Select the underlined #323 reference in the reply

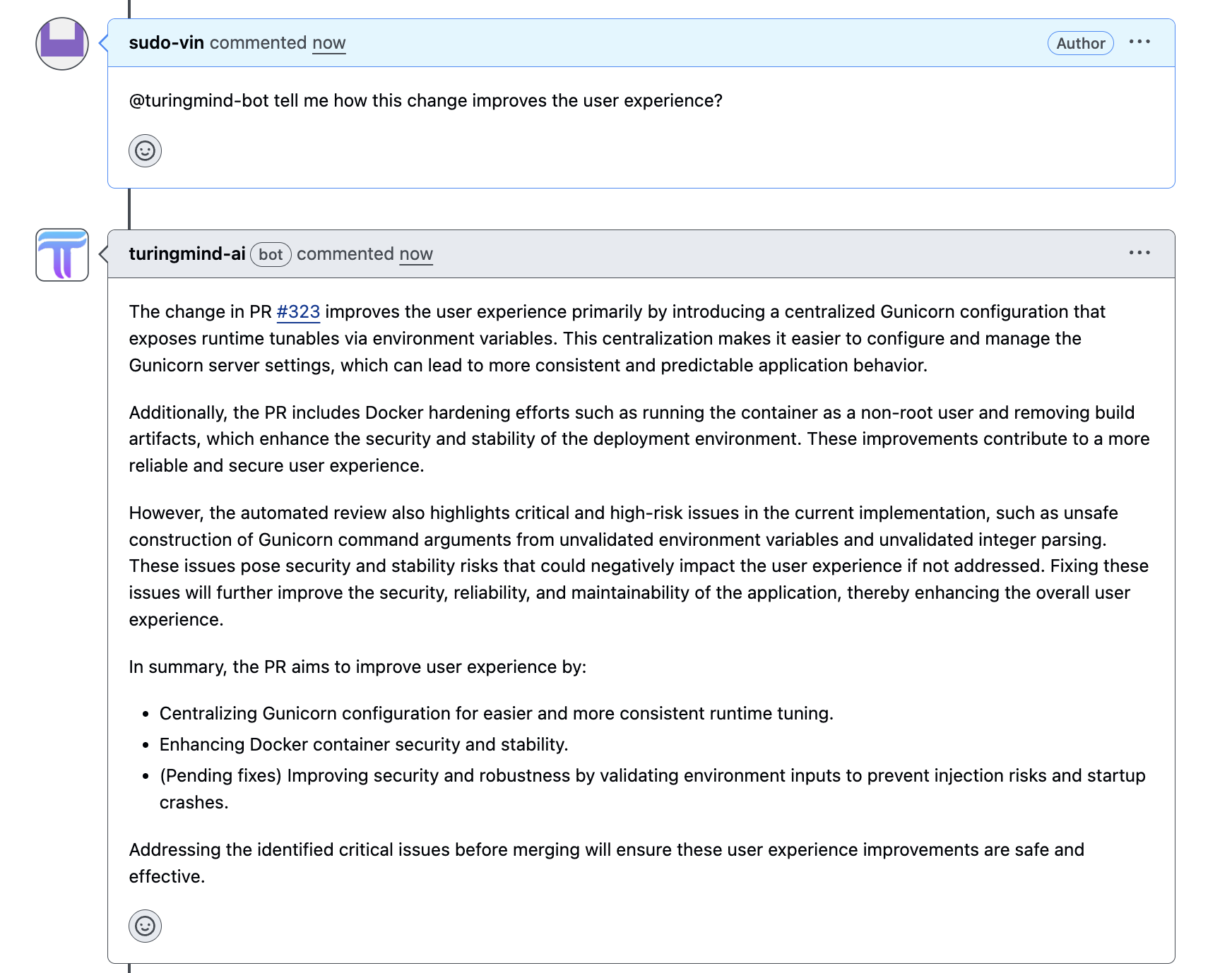click(298, 311)
